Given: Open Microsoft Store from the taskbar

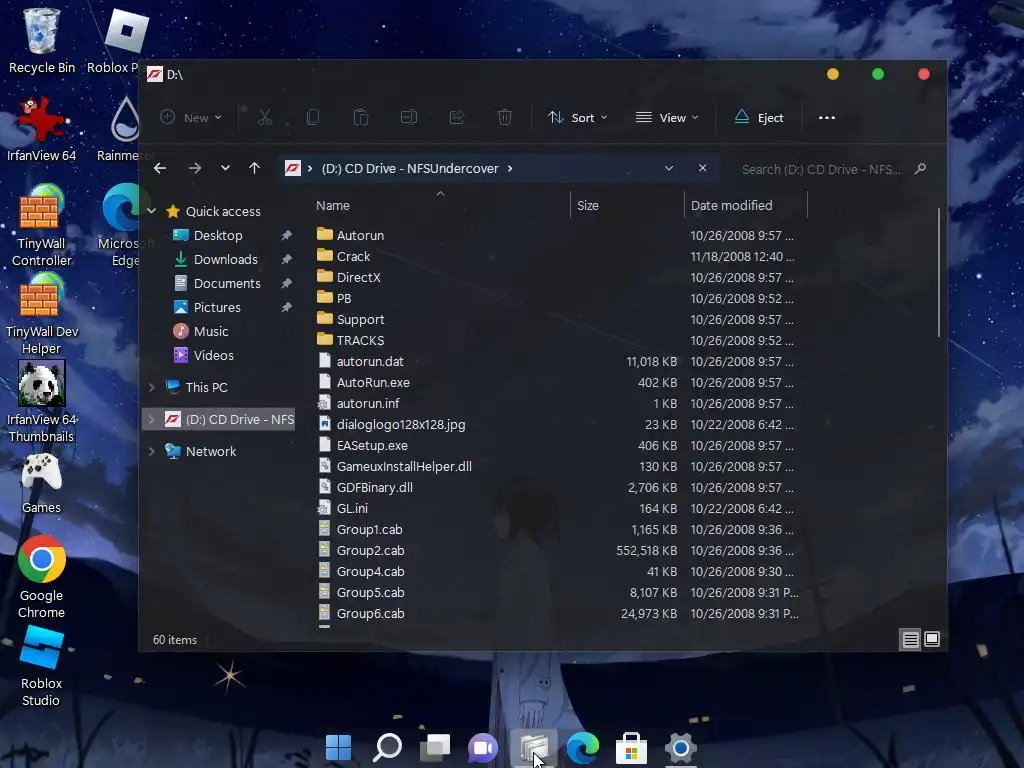Looking at the screenshot, I should pyautogui.click(x=631, y=748).
